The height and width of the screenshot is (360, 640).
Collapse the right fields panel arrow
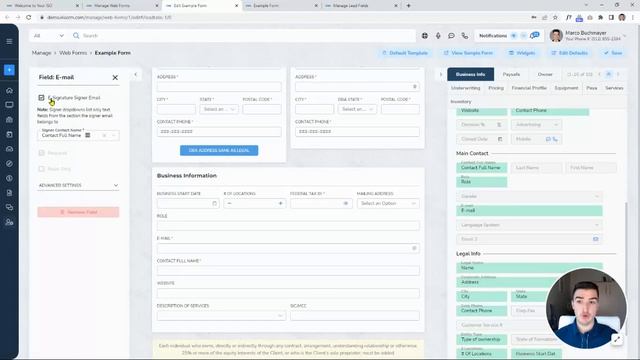(440, 74)
